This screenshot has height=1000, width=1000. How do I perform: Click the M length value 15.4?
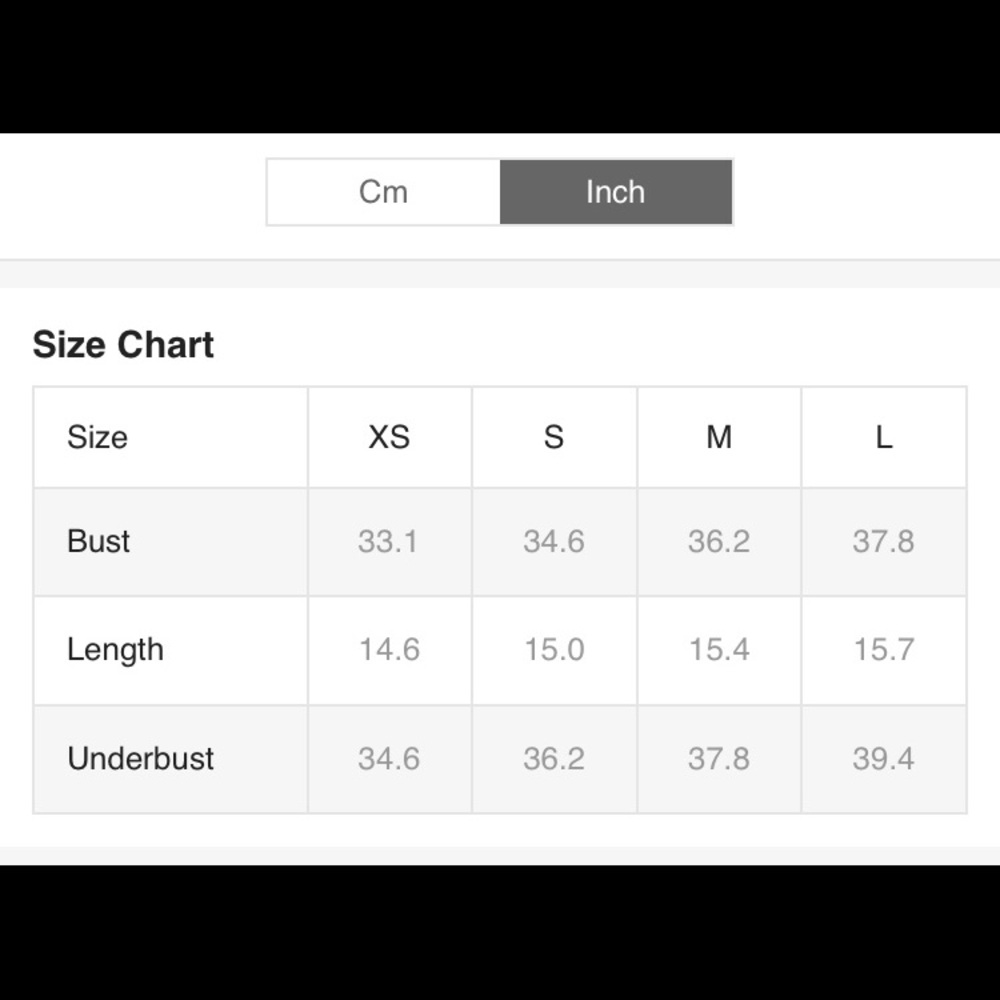click(x=719, y=650)
